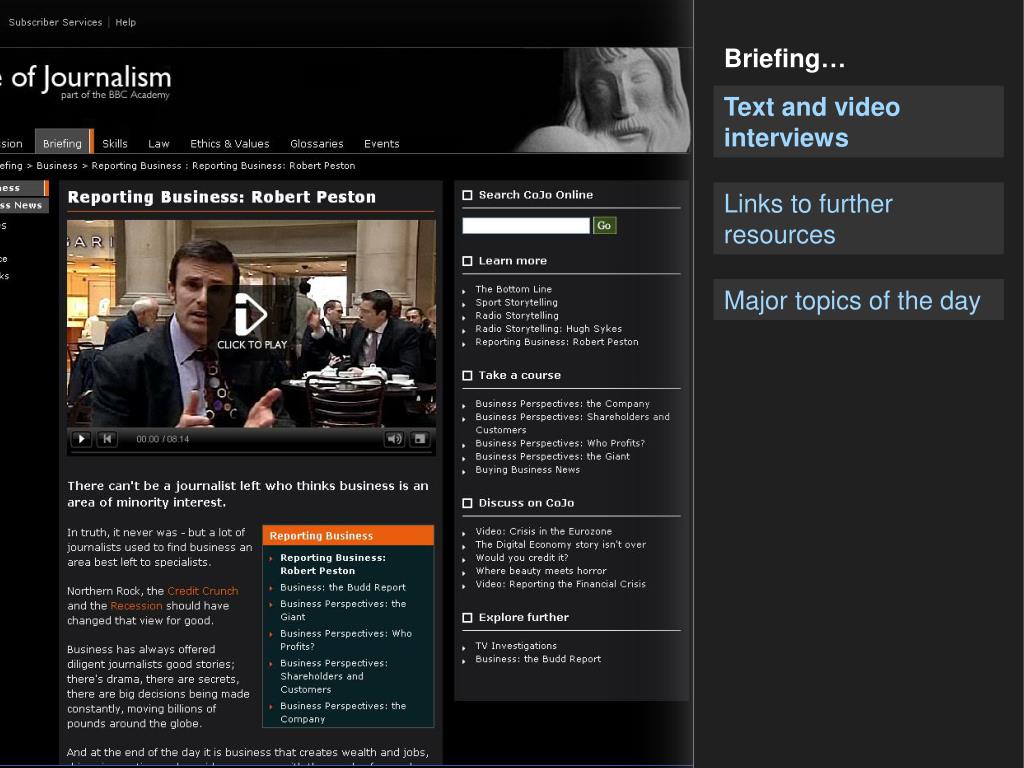
Task: Click the Major topics of the day item
Action: pos(858,300)
